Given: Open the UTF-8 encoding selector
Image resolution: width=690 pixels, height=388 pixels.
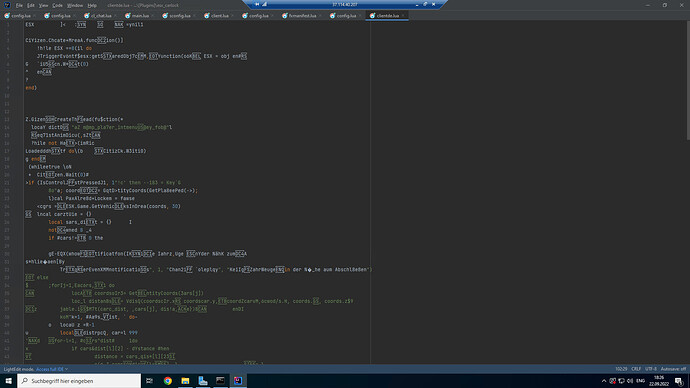Looking at the screenshot, I should 651,369.
